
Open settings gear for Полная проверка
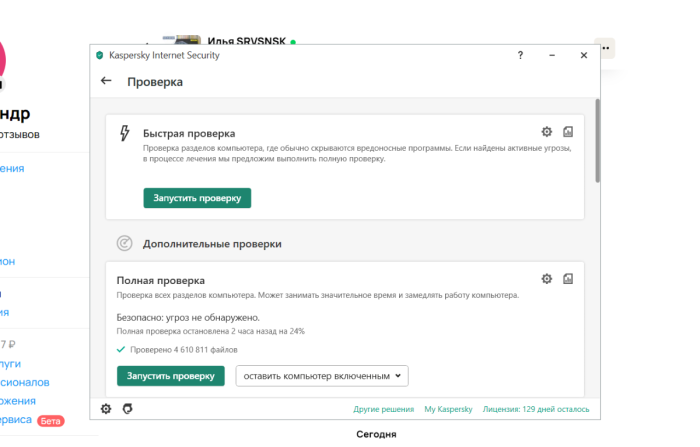point(546,278)
